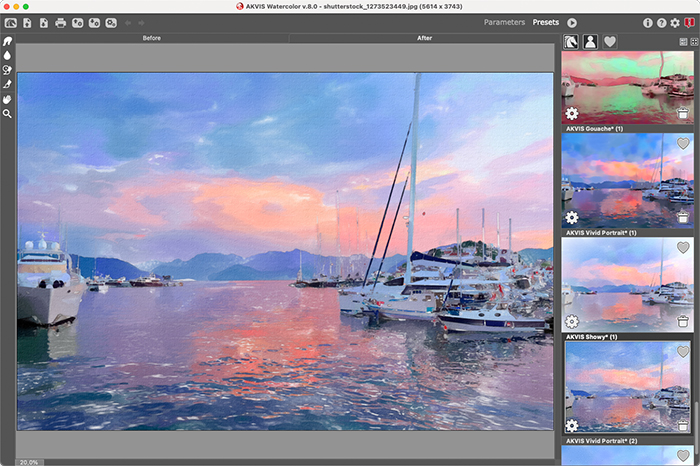Open program info via the 'i' icon
700x466 pixels.
(x=648, y=22)
